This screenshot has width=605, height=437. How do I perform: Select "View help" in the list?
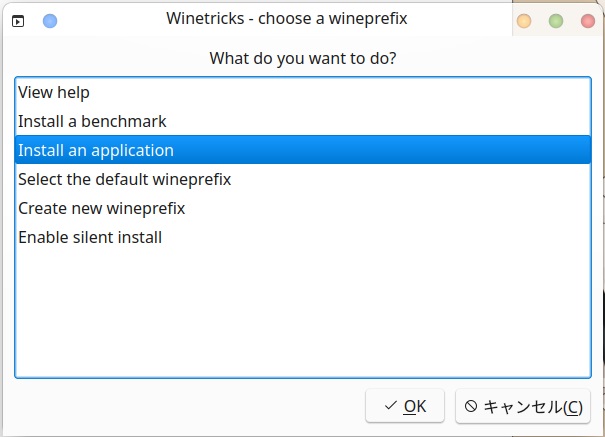[x=54, y=92]
